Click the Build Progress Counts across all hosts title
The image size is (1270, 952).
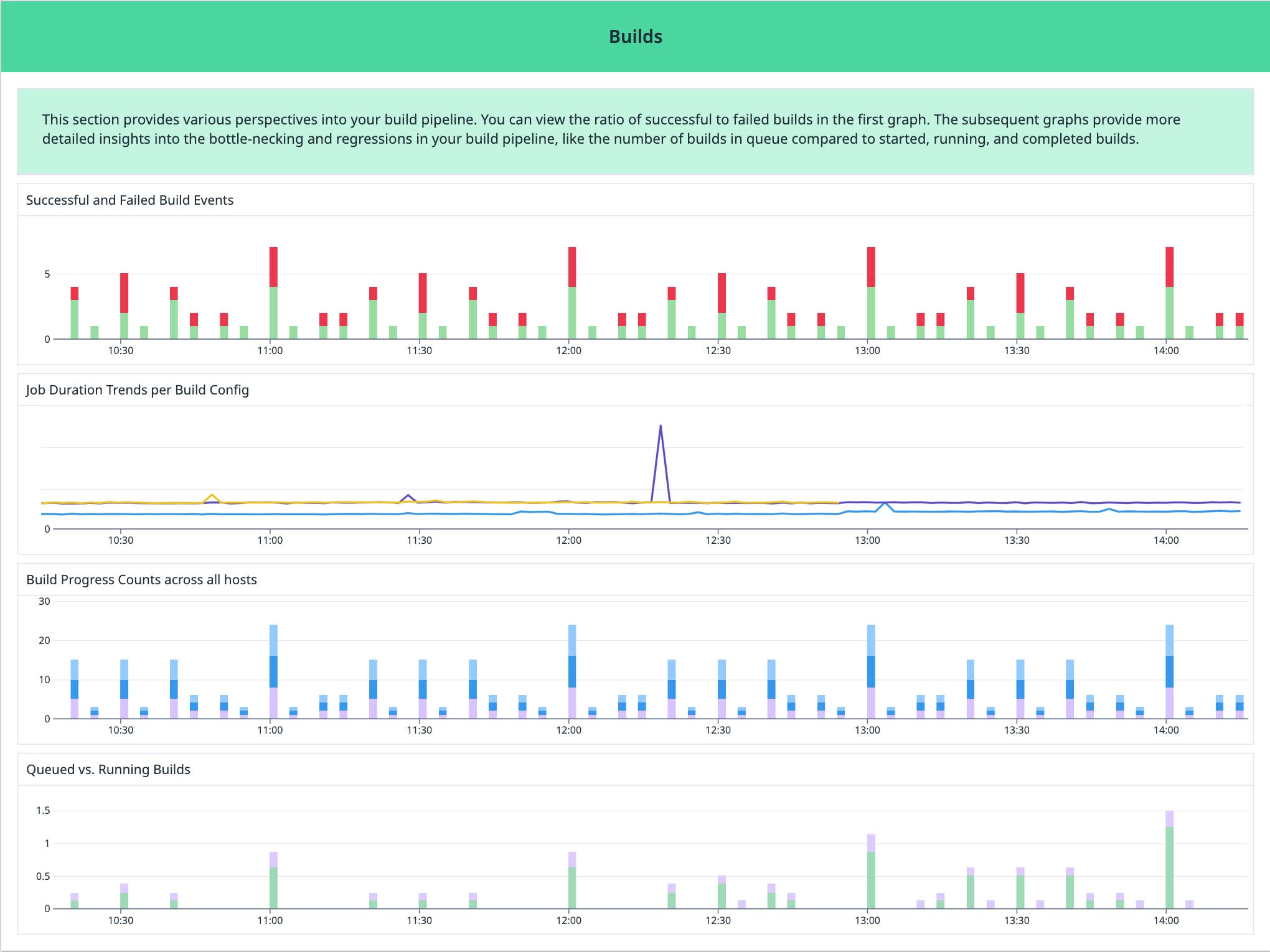tap(142, 579)
